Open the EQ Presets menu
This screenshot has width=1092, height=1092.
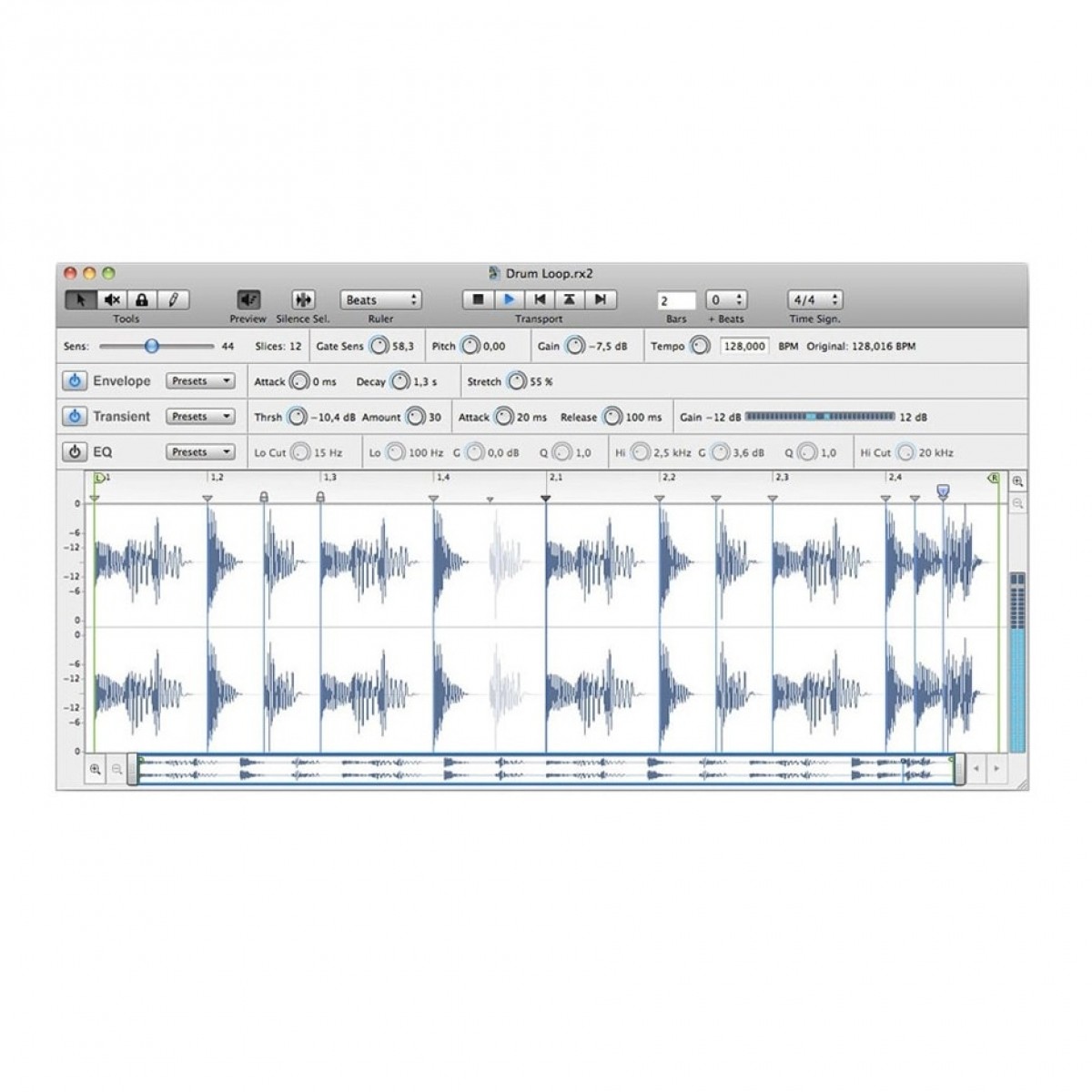click(x=200, y=452)
